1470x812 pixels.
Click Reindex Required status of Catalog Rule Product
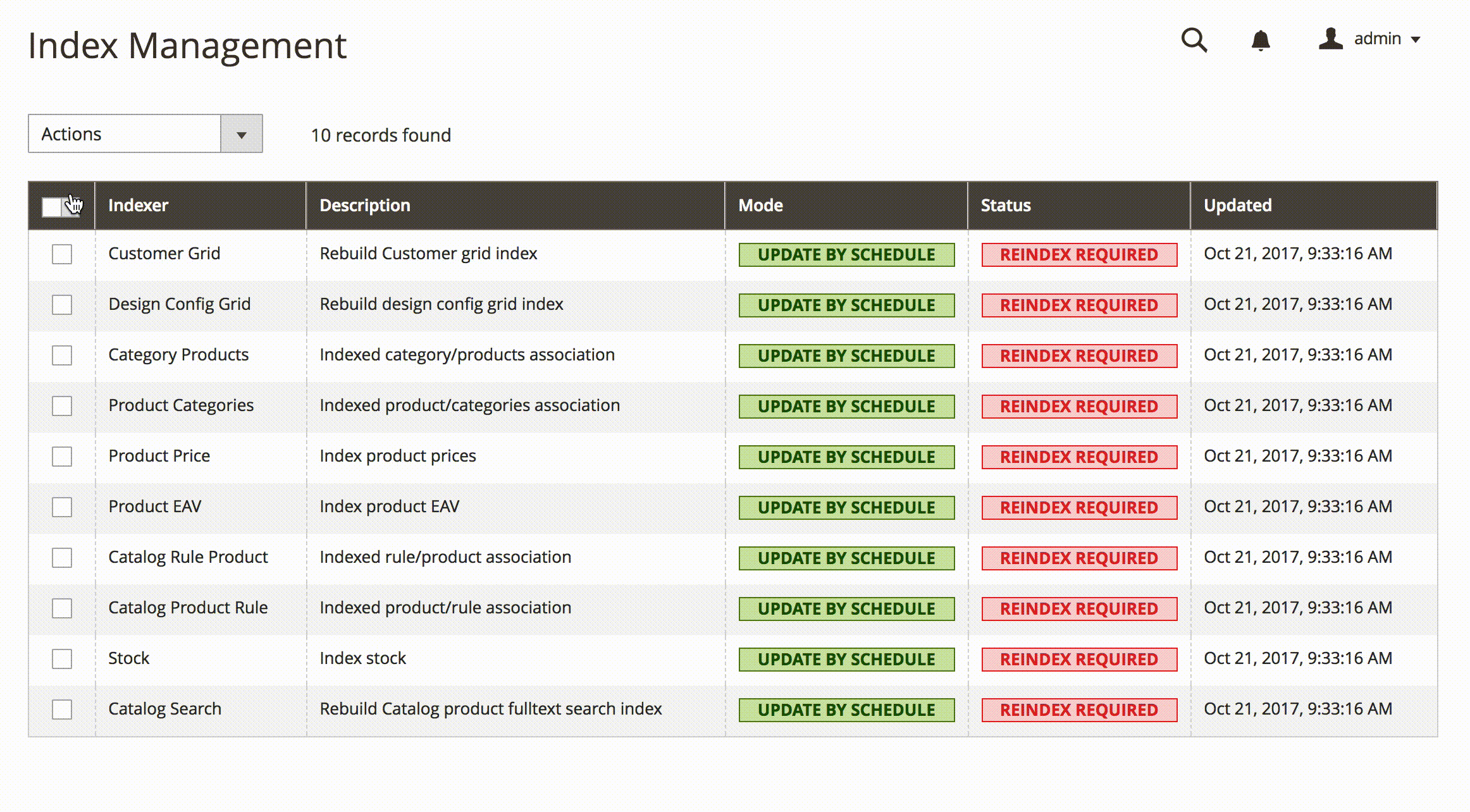pyautogui.click(x=1079, y=558)
